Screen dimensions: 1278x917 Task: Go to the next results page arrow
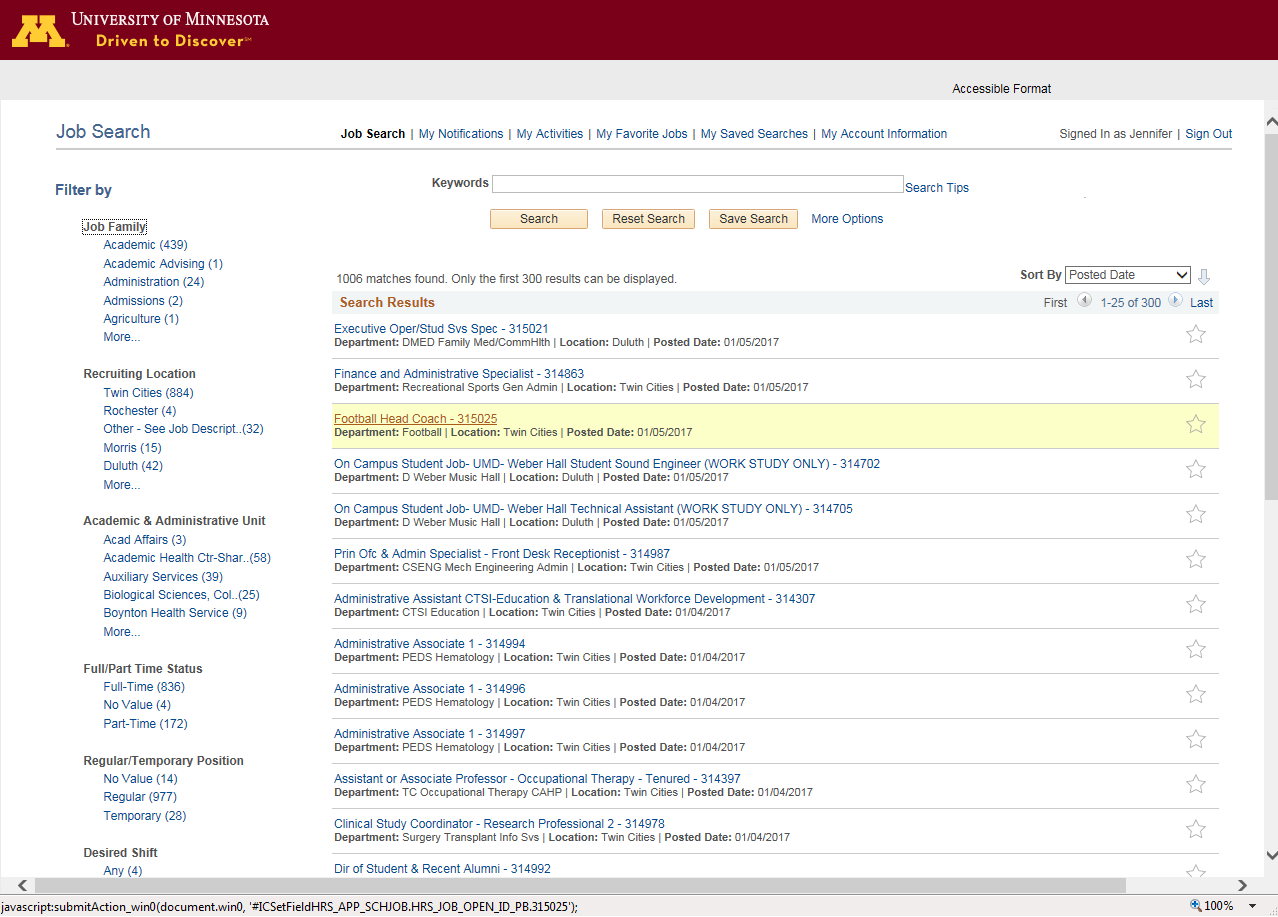pyautogui.click(x=1174, y=301)
